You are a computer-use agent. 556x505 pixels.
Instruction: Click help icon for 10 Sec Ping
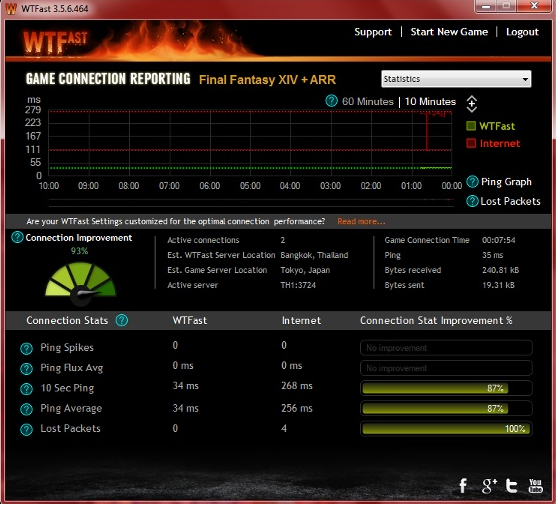tap(27, 389)
